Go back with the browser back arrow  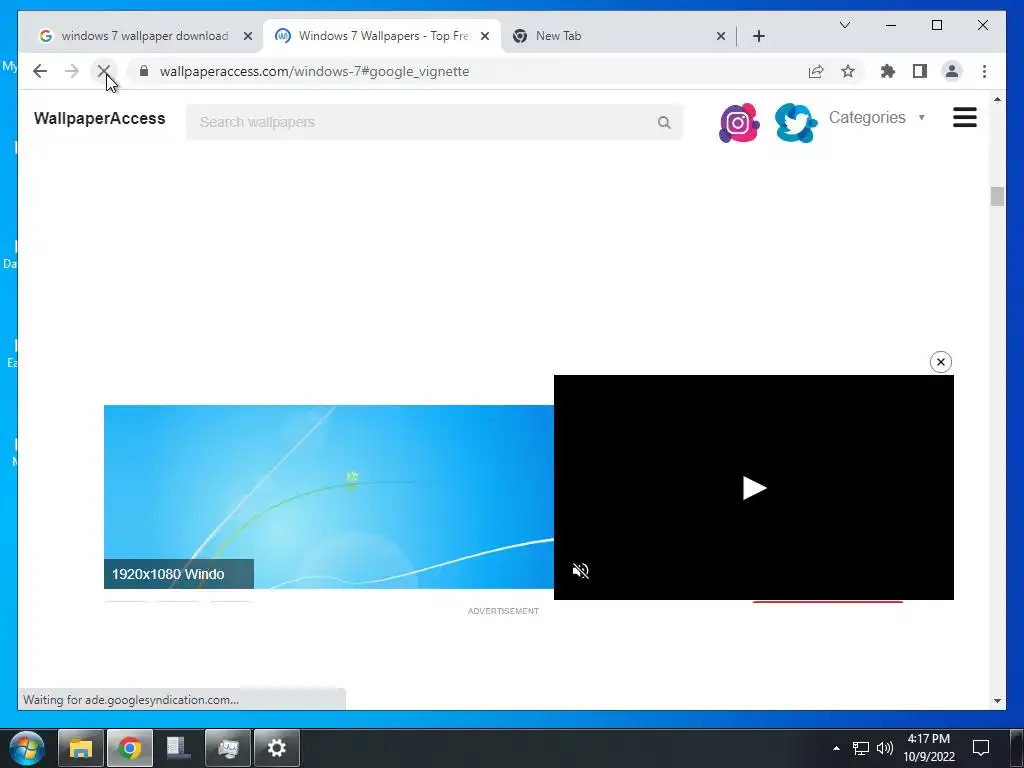click(x=40, y=71)
